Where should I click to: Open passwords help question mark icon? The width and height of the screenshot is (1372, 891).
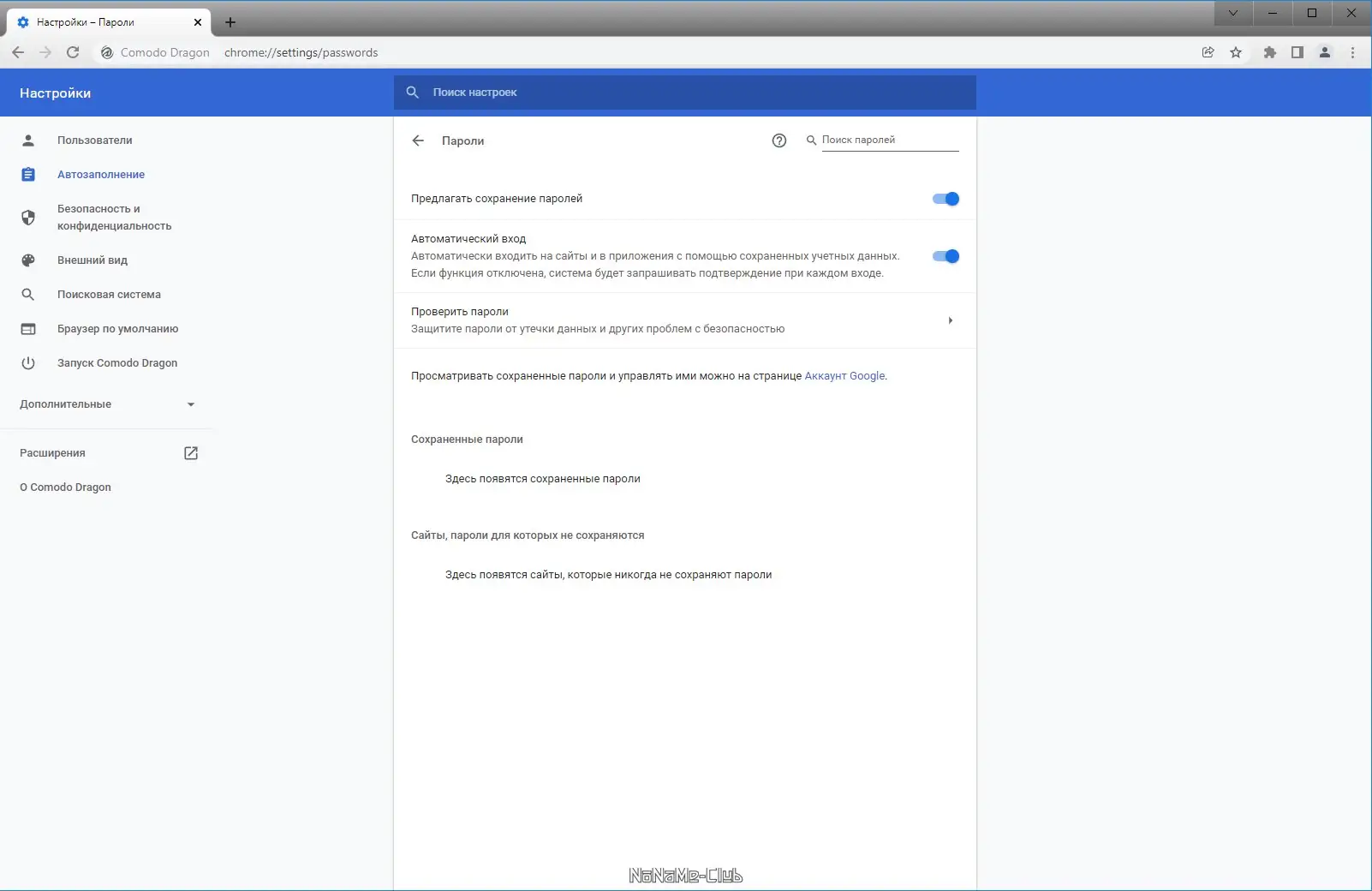[779, 141]
